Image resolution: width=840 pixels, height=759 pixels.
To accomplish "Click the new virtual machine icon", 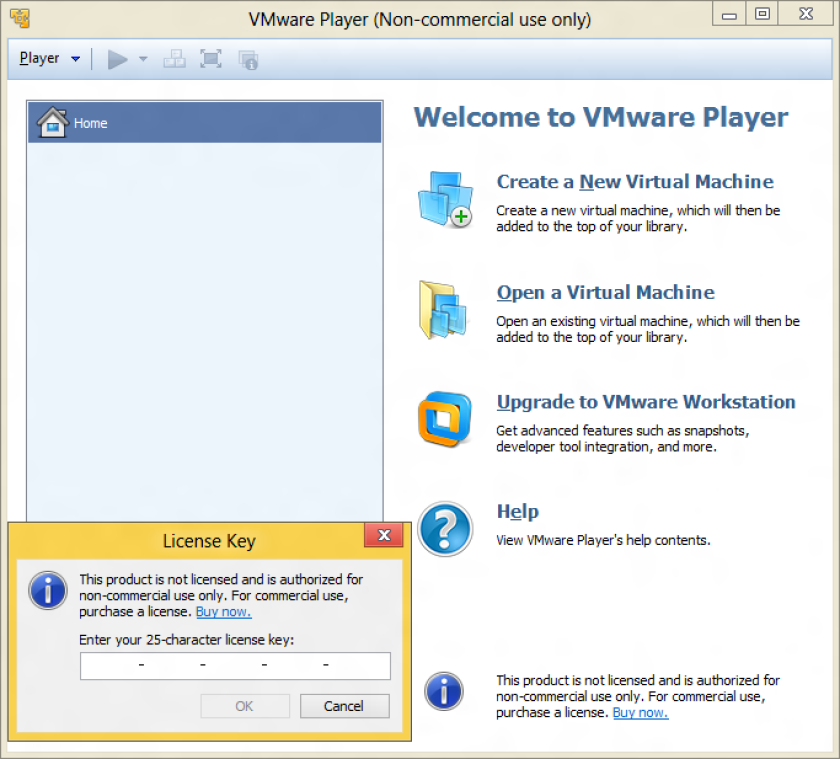I will (446, 200).
